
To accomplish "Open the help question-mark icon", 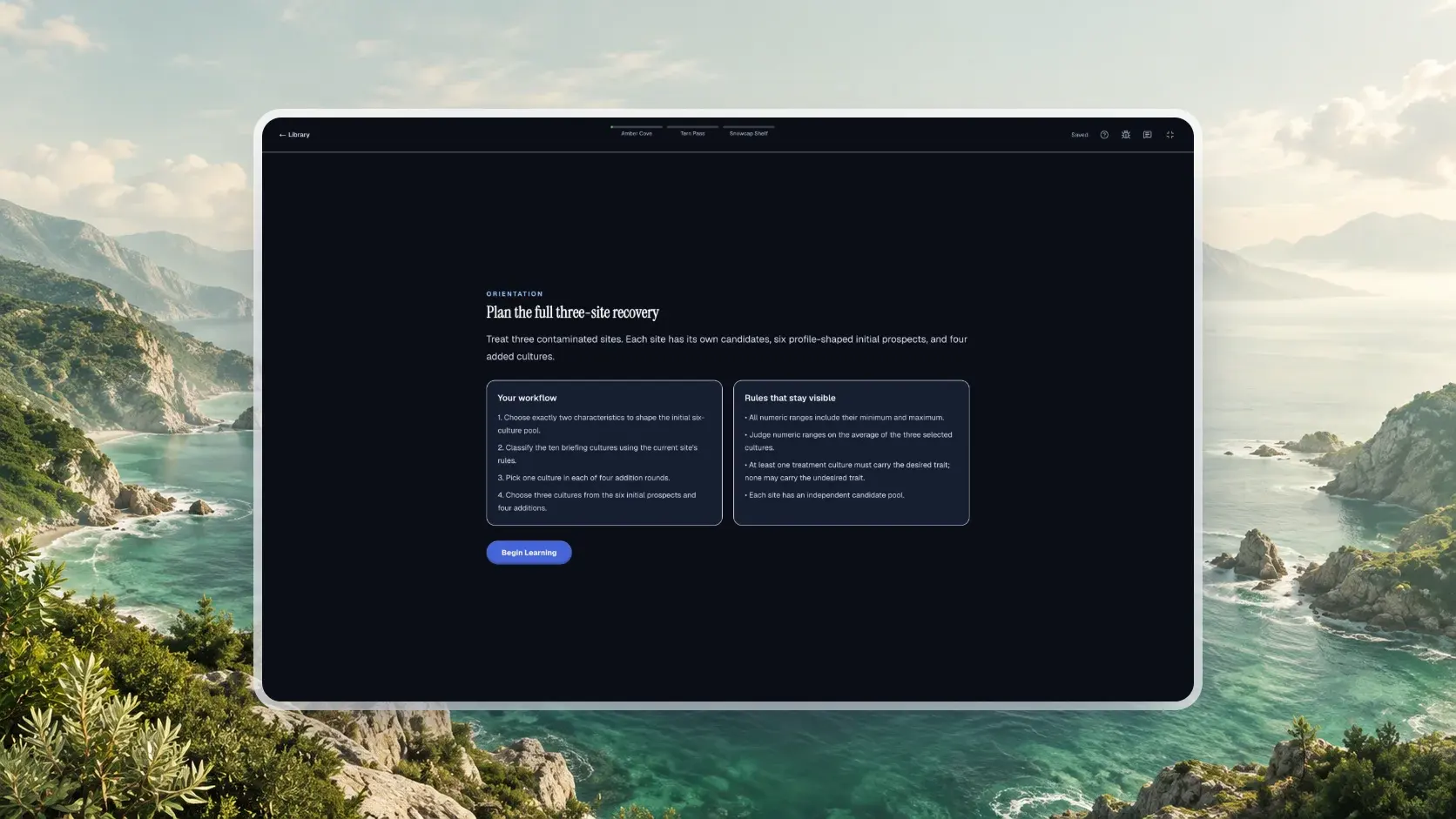I will 1104,135.
